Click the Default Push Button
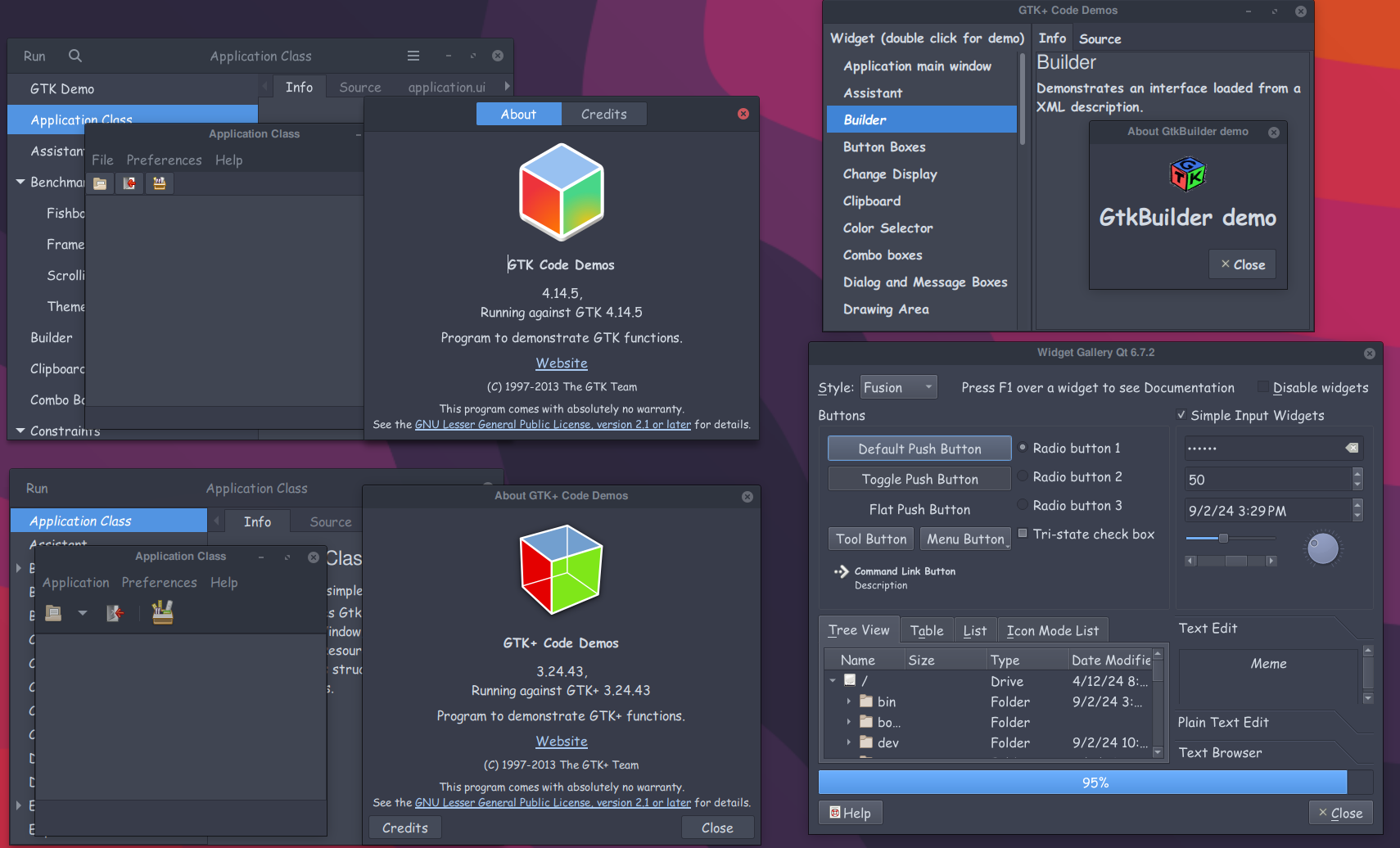 tap(919, 449)
